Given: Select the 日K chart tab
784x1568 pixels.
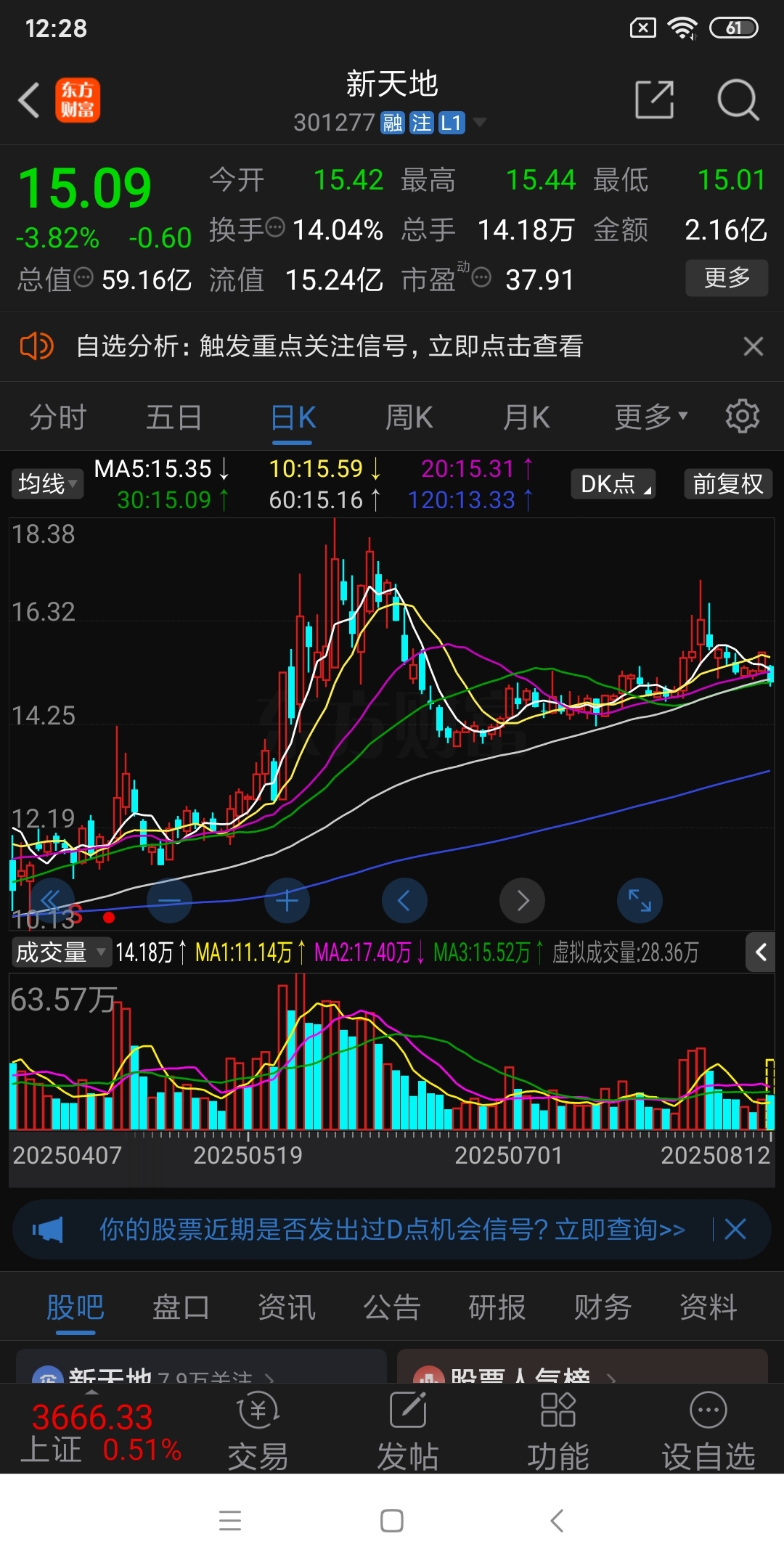Looking at the screenshot, I should (293, 418).
